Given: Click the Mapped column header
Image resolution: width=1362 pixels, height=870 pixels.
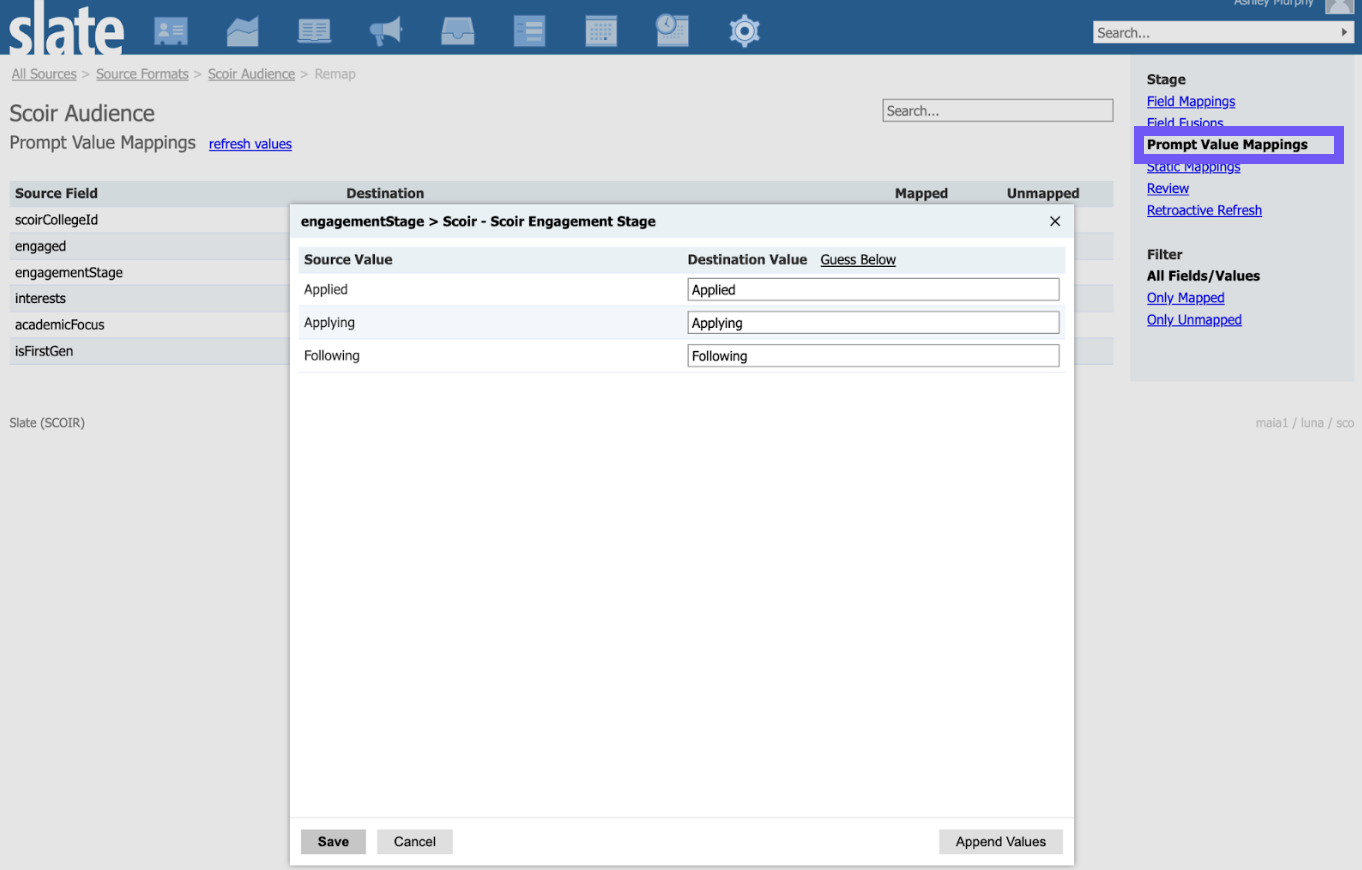Looking at the screenshot, I should point(921,193).
